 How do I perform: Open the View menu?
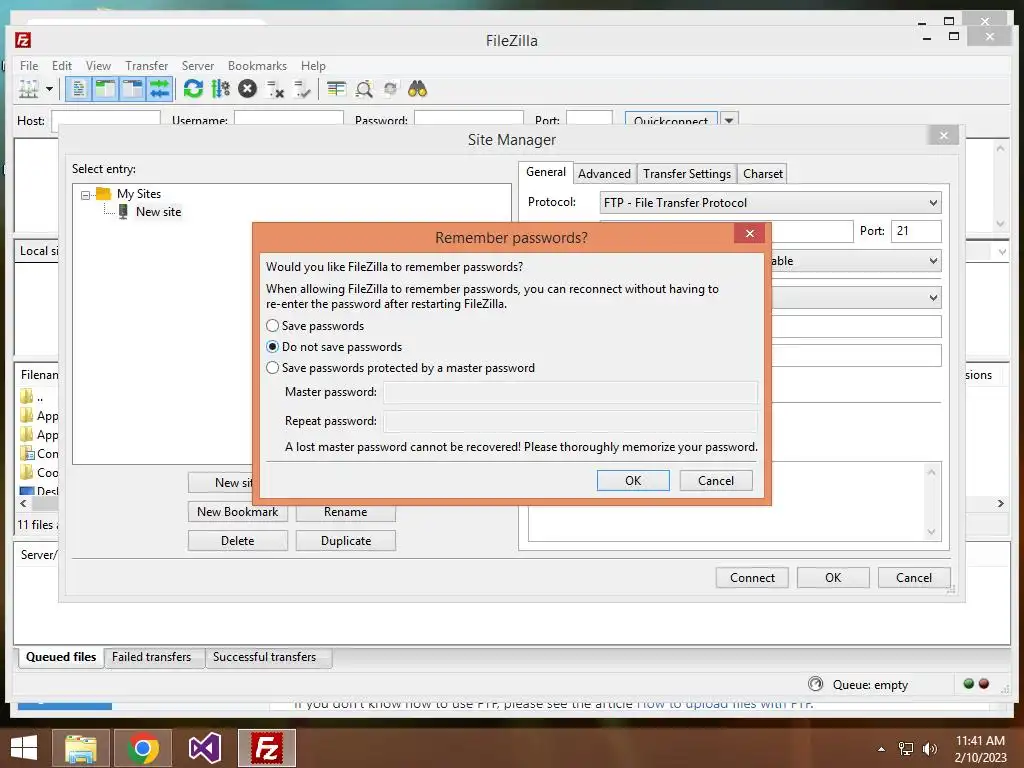(x=98, y=66)
